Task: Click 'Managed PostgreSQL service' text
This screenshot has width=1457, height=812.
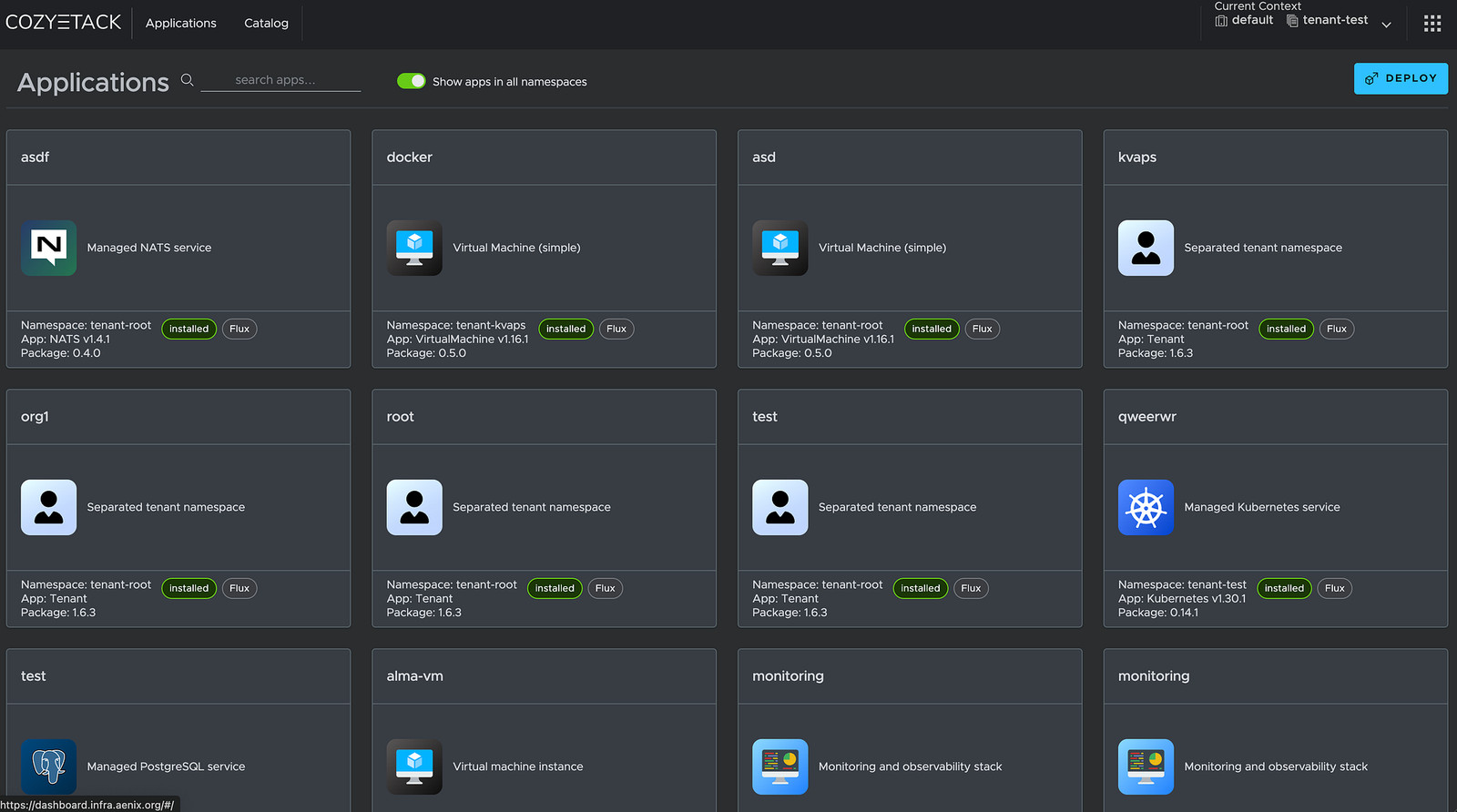Action: (x=166, y=766)
